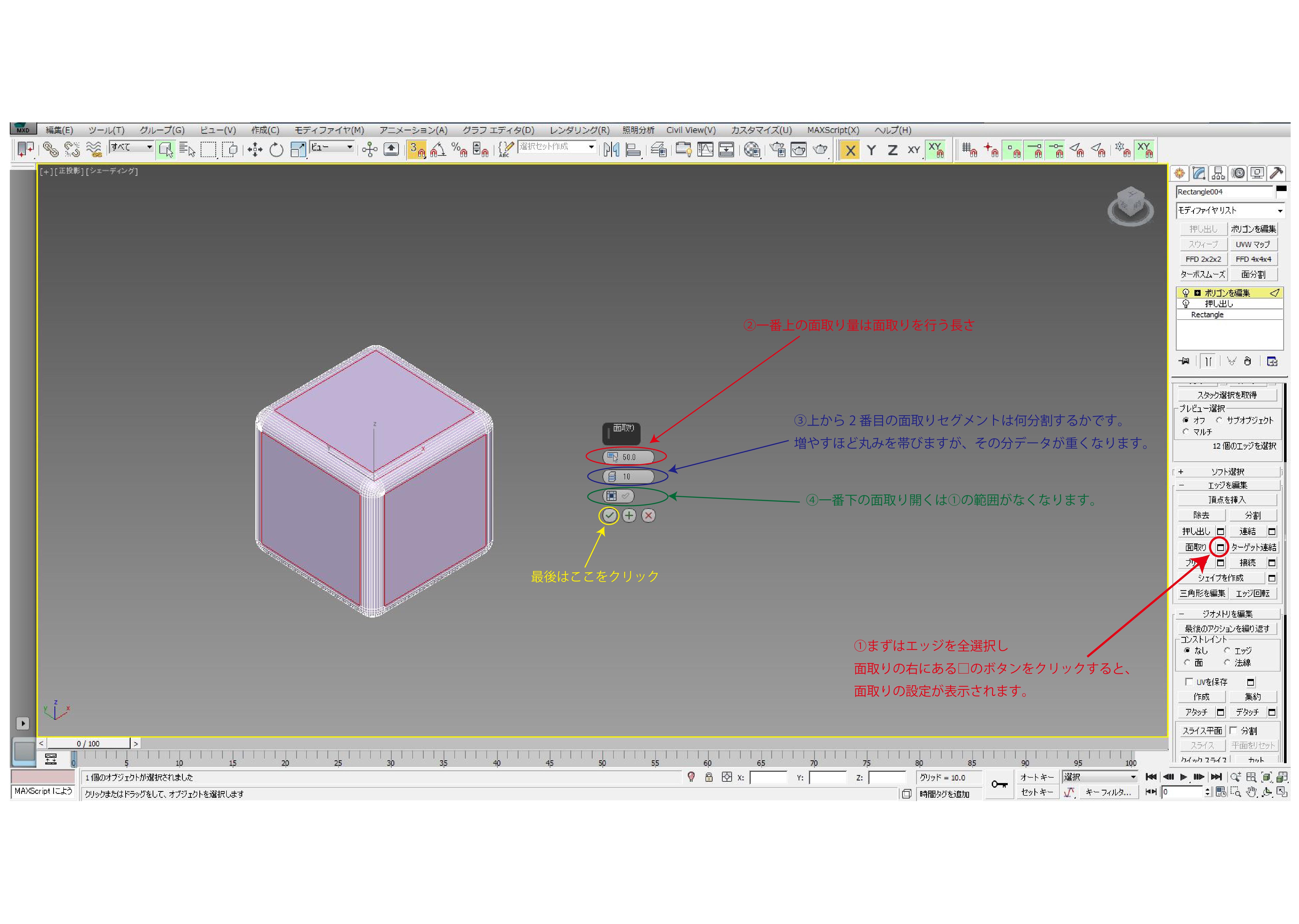Toggle the 3D Snaps icon

416,150
